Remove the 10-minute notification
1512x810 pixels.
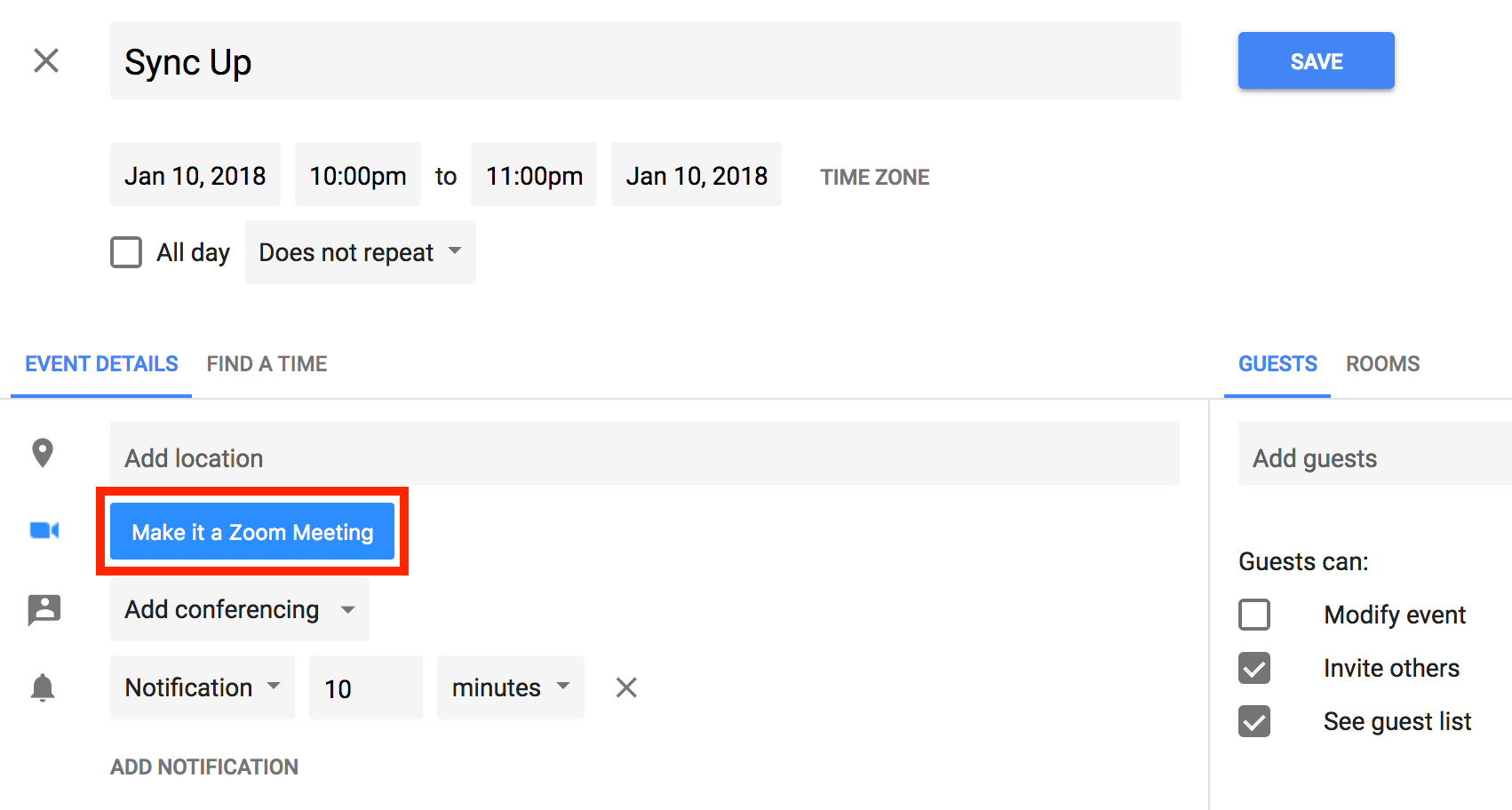pos(625,687)
